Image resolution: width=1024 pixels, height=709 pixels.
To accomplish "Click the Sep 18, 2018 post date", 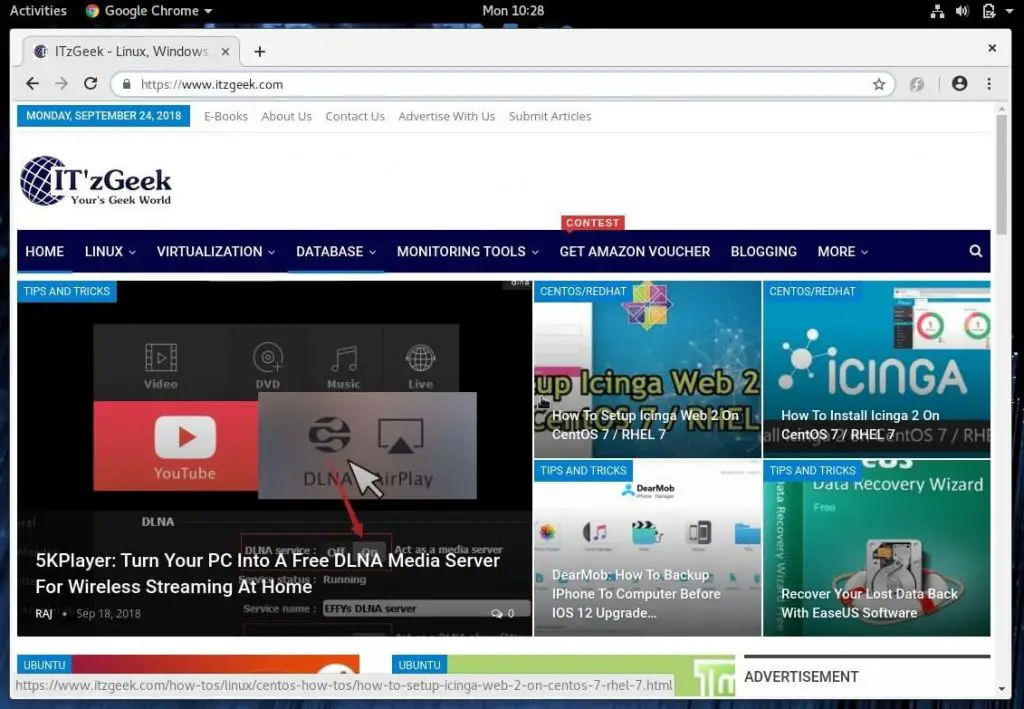I will [108, 613].
